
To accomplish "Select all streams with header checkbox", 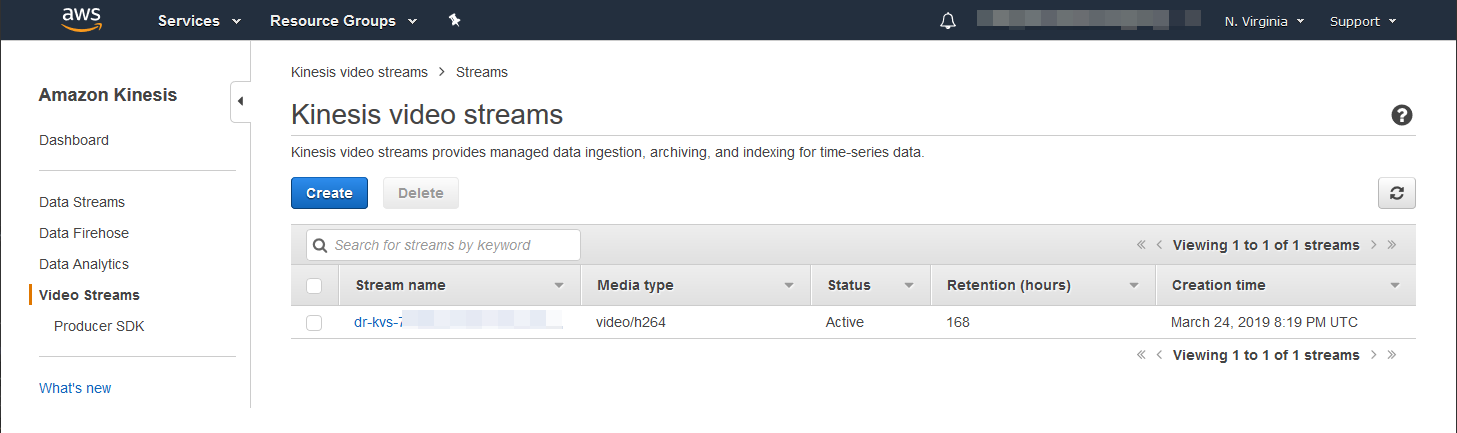I will tap(314, 286).
